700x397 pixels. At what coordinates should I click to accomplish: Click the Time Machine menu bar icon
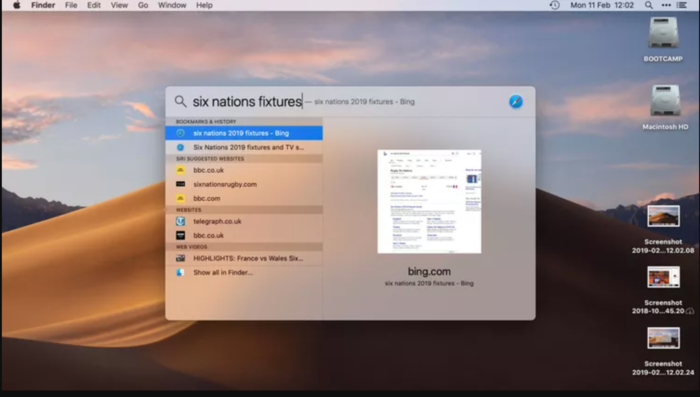tap(554, 5)
